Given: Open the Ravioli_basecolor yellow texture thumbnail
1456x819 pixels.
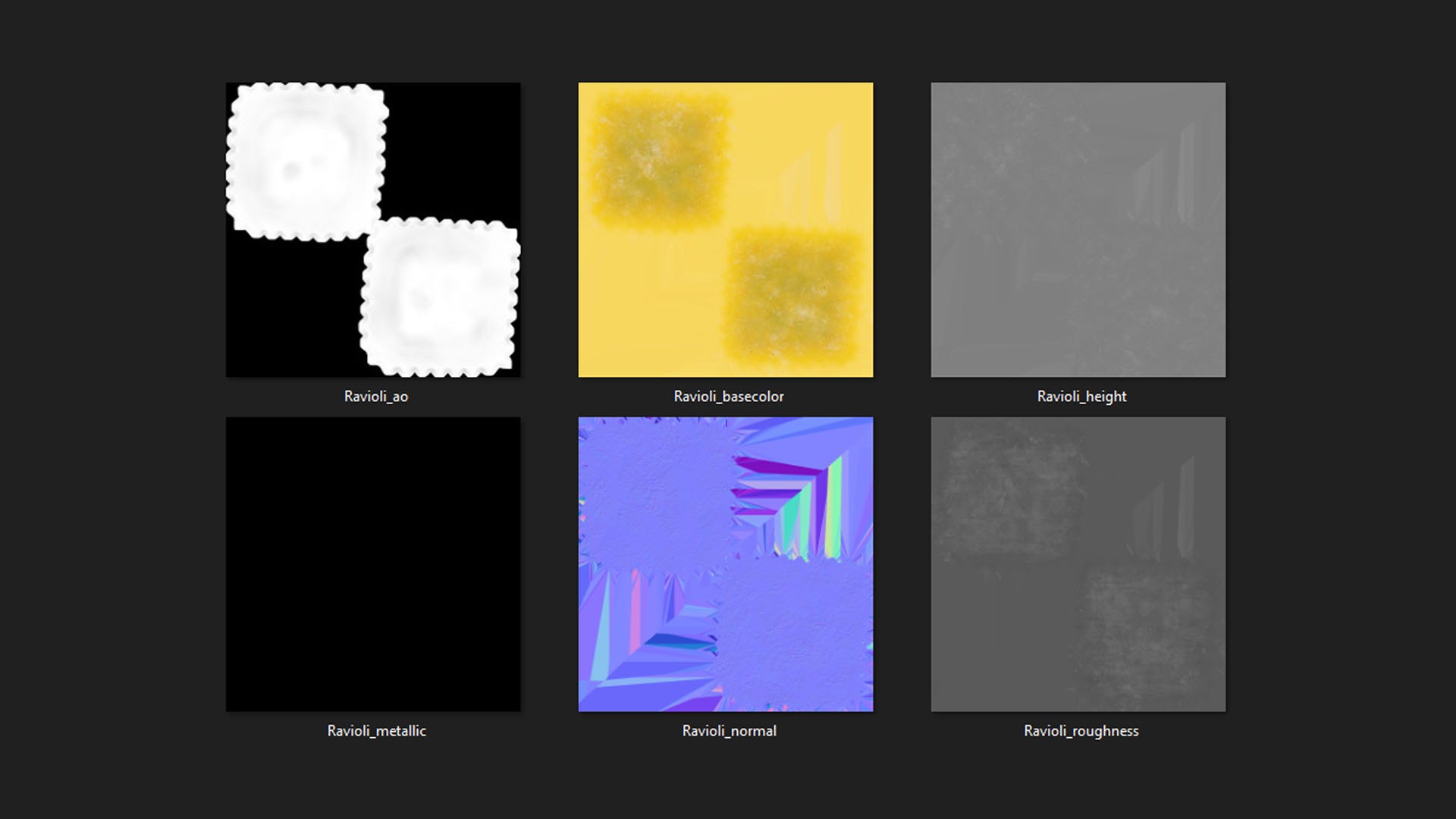Looking at the screenshot, I should click(726, 230).
